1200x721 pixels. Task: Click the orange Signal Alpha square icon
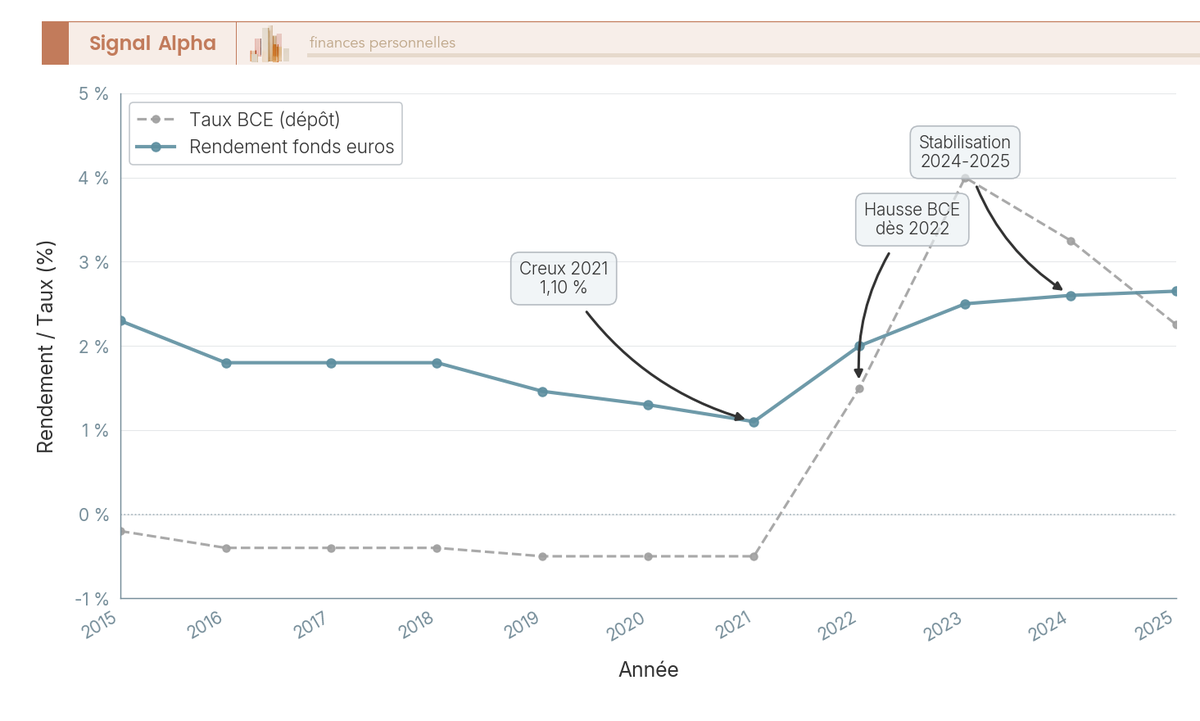(x=55, y=43)
